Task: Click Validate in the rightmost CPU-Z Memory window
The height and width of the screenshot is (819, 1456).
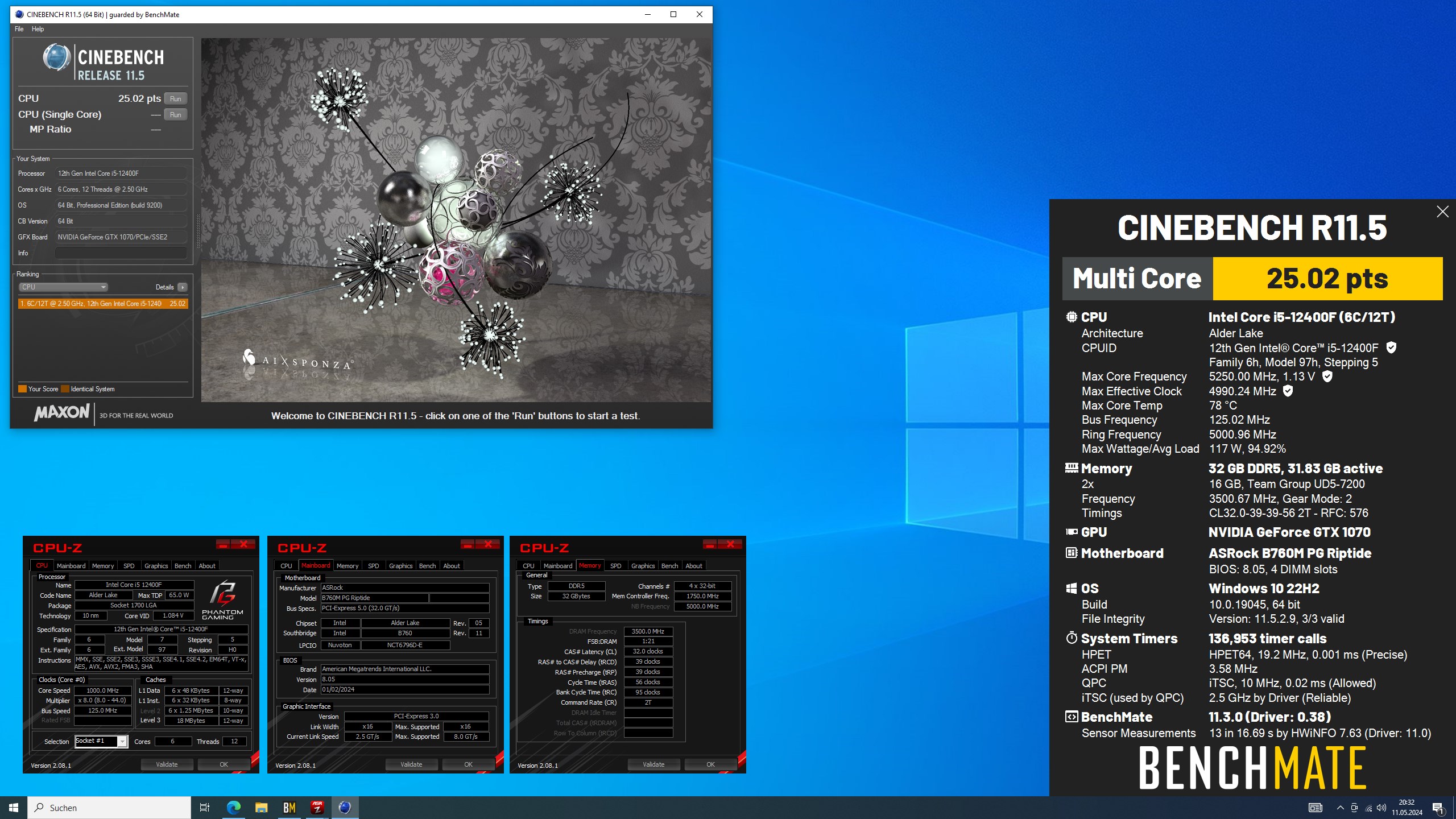Action: tap(653, 764)
